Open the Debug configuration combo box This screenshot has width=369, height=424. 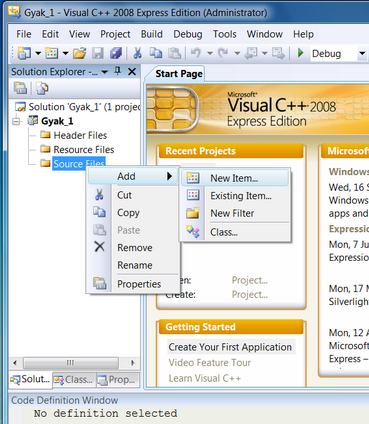tap(362, 53)
